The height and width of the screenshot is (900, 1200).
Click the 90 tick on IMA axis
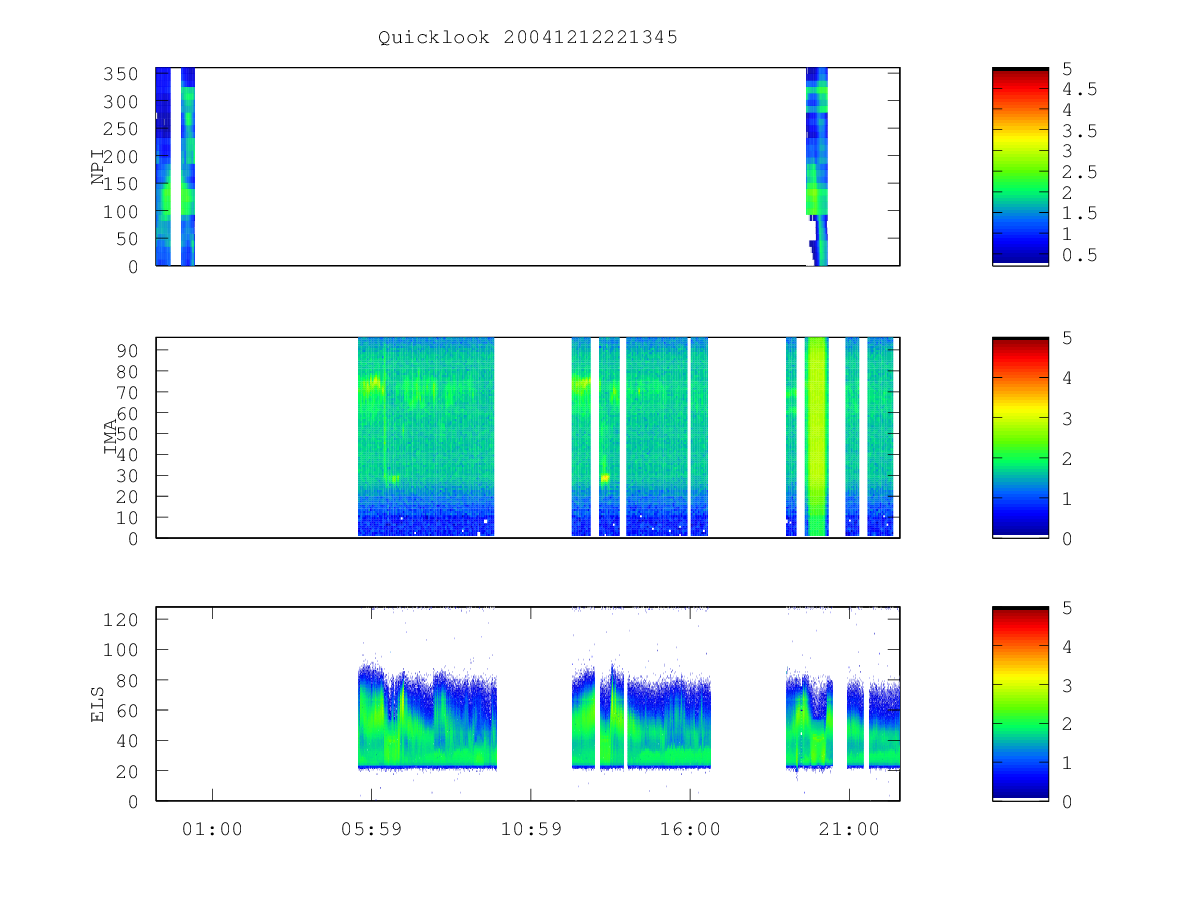(129, 350)
